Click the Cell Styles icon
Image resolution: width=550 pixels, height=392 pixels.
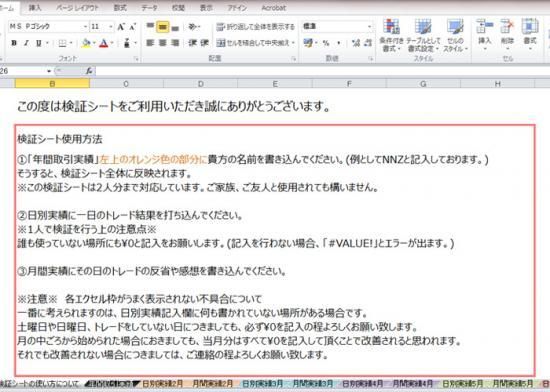point(455,35)
